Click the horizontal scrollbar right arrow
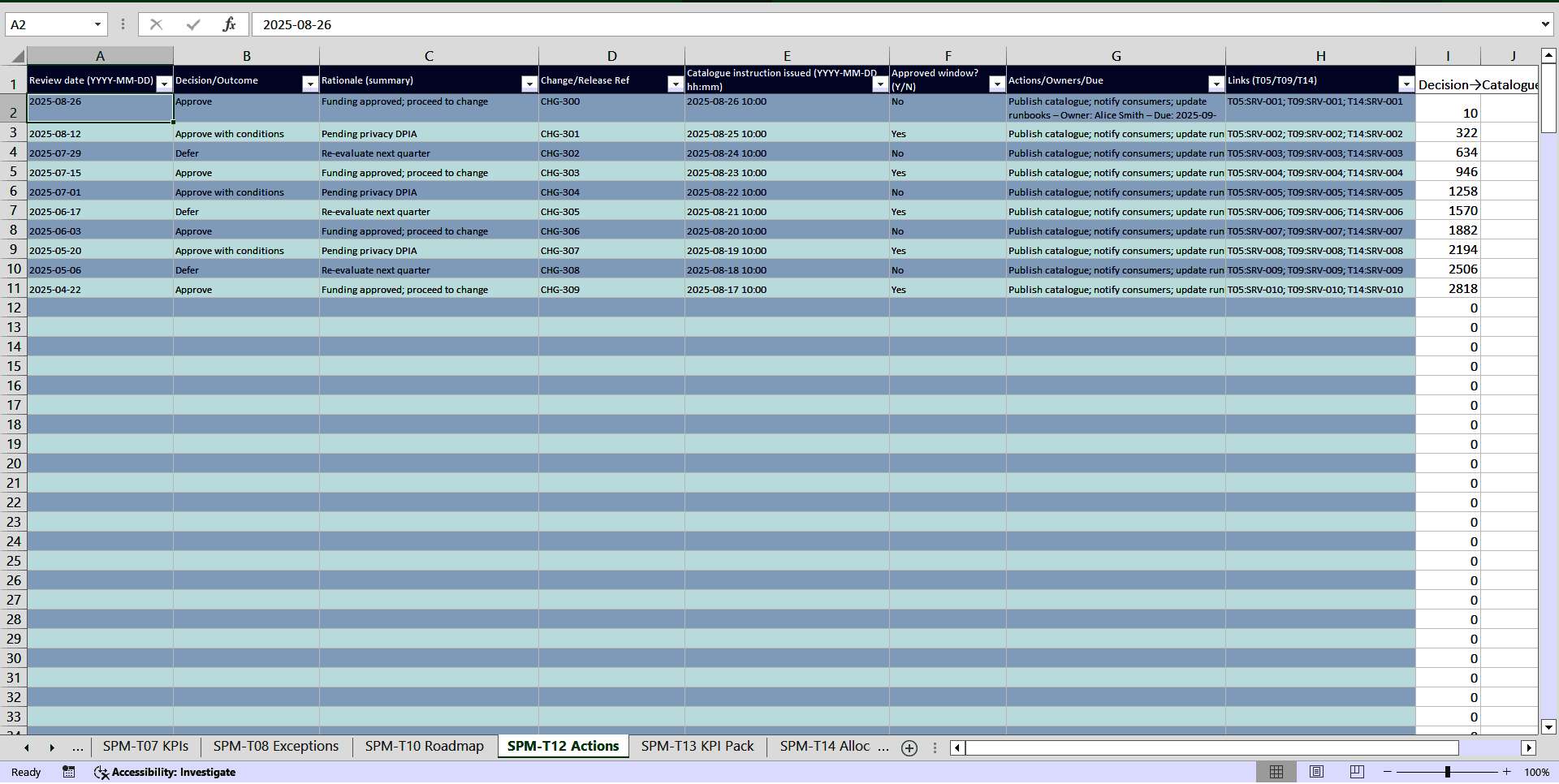 point(1529,747)
